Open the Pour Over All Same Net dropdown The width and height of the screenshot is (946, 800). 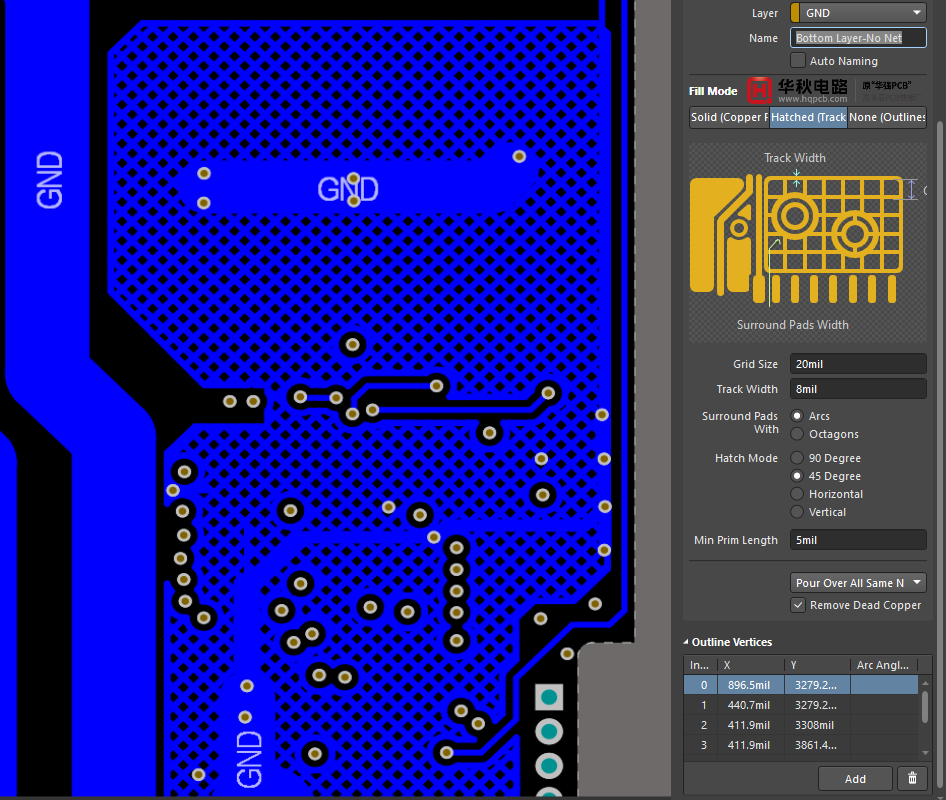858,583
